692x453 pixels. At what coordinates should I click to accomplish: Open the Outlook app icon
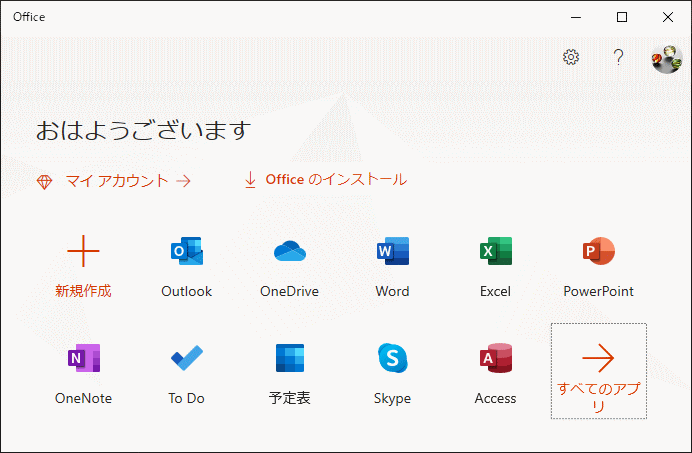click(187, 251)
